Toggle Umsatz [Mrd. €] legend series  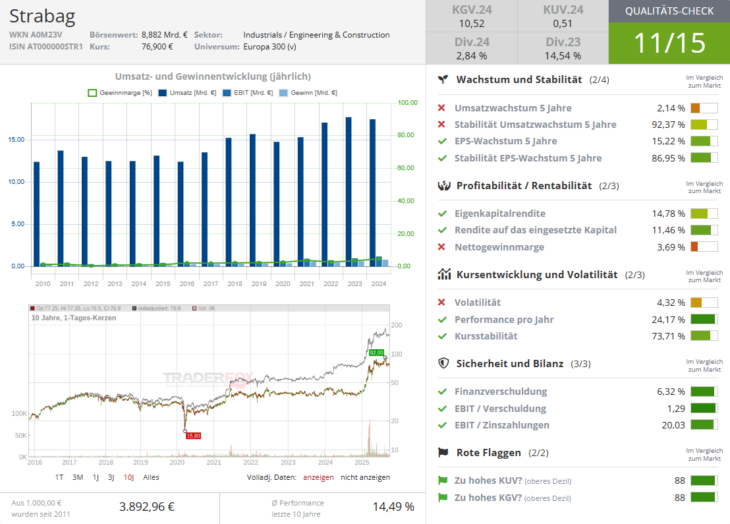click(187, 93)
